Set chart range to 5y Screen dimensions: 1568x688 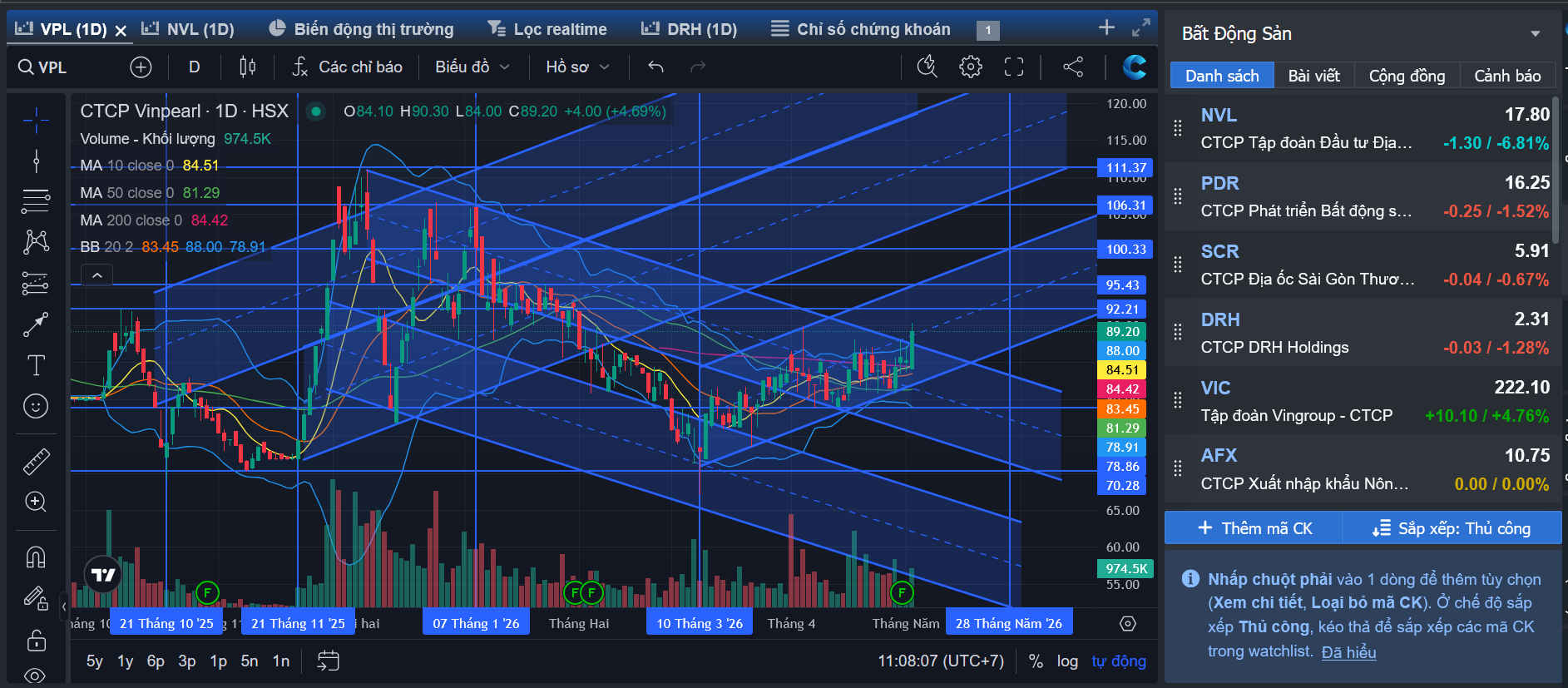tap(95, 661)
